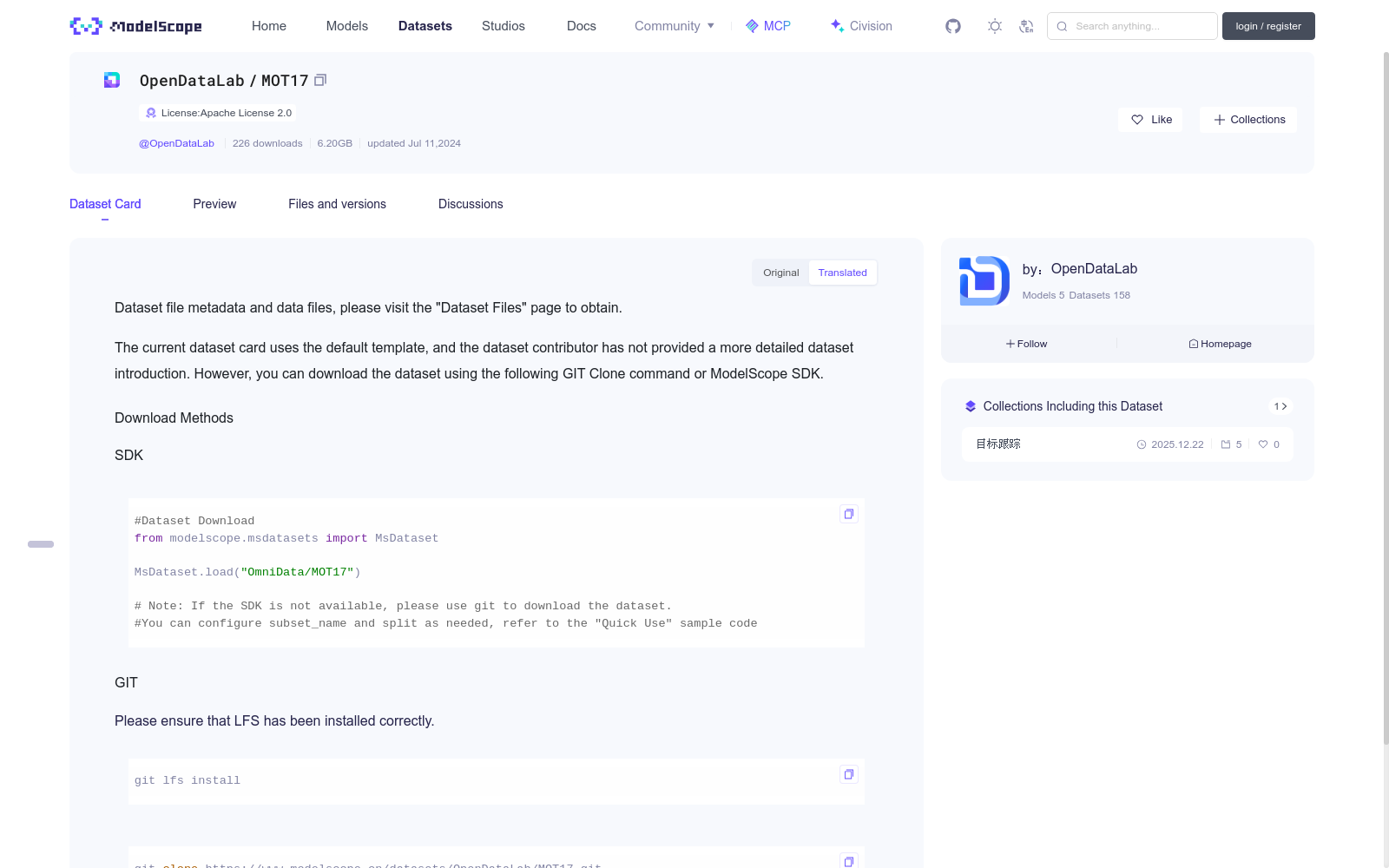Open the 目标跟踪 collection
The image size is (1389, 868).
point(998,444)
